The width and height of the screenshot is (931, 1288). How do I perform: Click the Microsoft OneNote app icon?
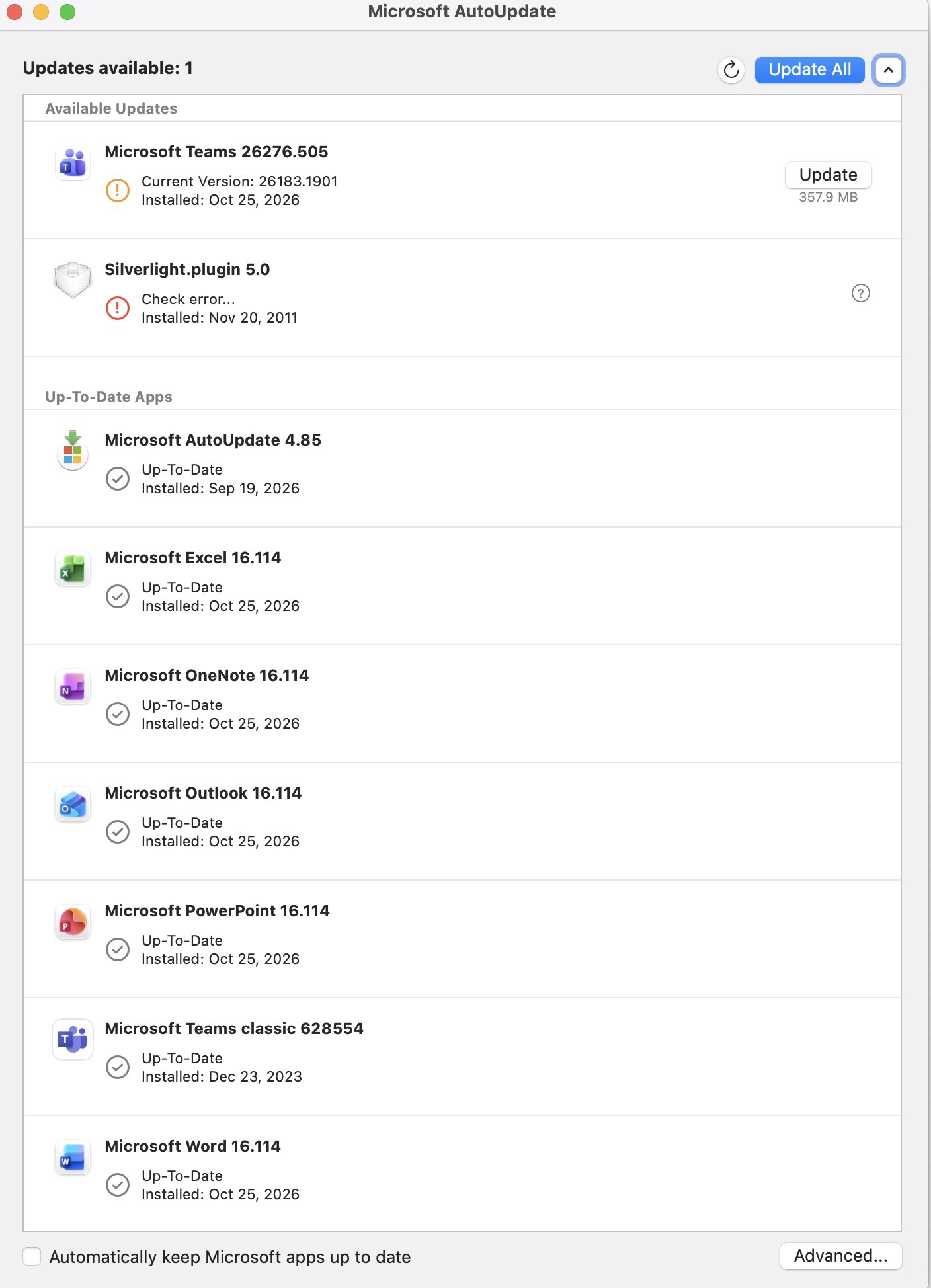point(73,687)
